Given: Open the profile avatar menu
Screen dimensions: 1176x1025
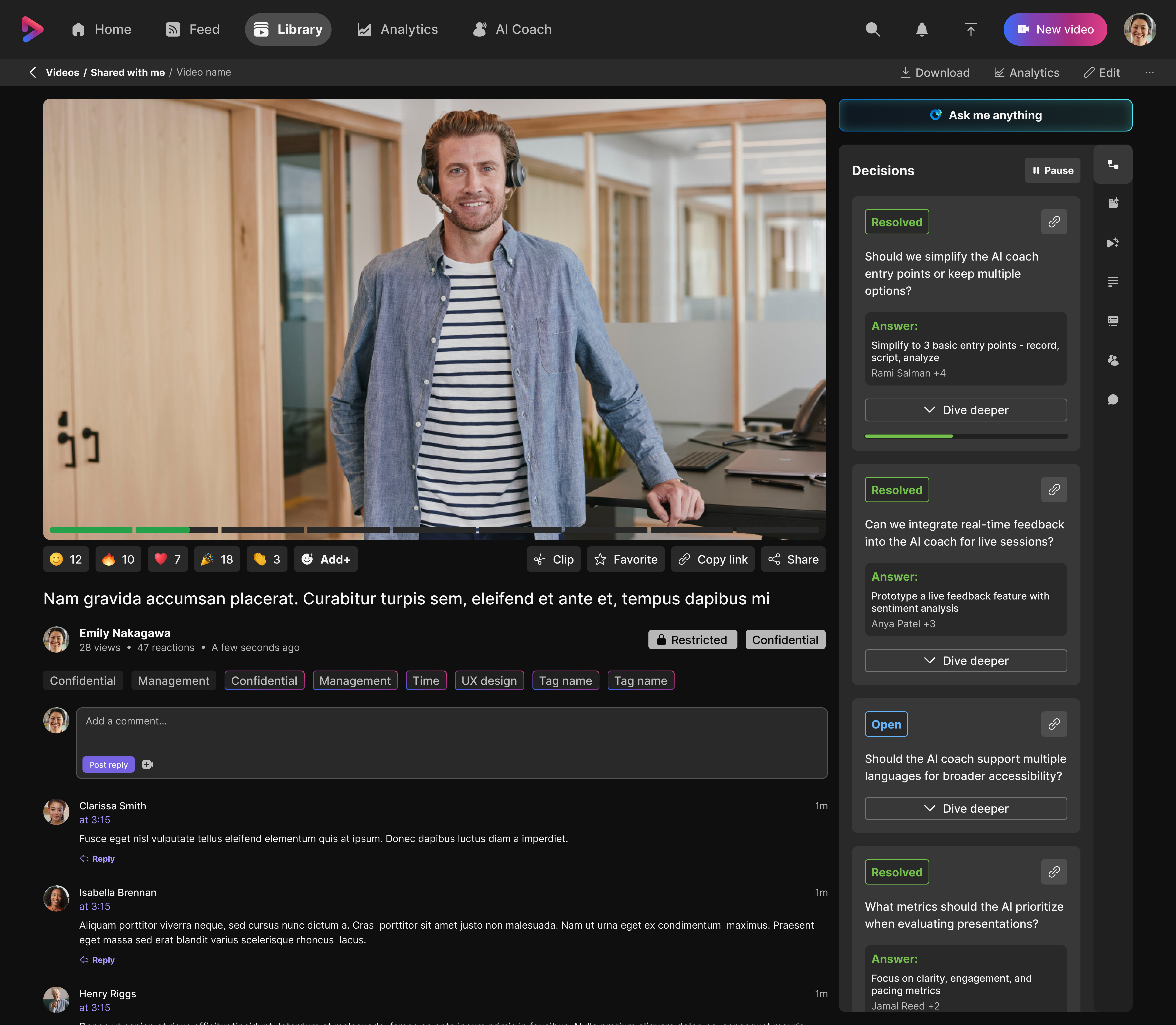Looking at the screenshot, I should 1140,29.
